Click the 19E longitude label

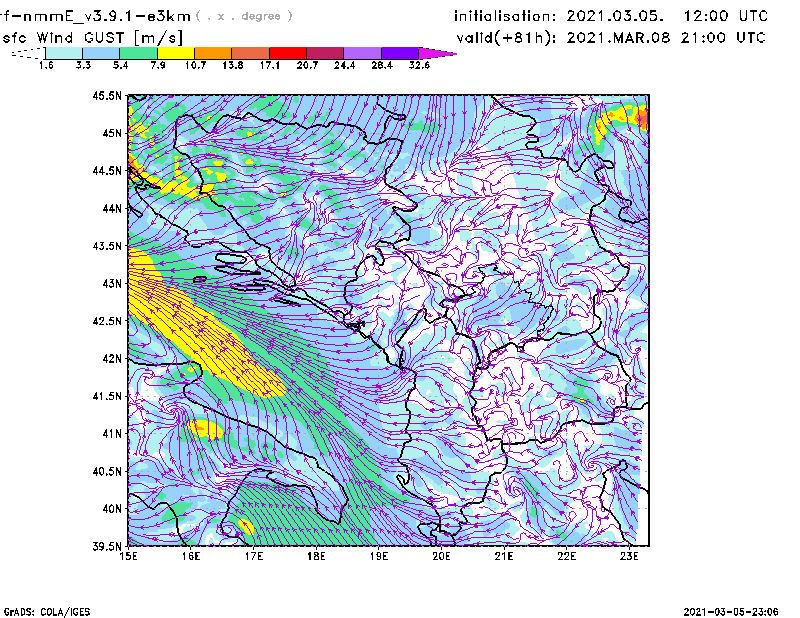tap(379, 556)
